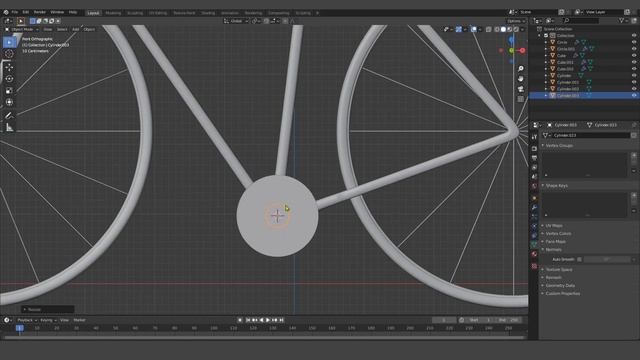Hide Cube.001 object via eye icon
This screenshot has height=360, width=640.
pyautogui.click(x=634, y=62)
